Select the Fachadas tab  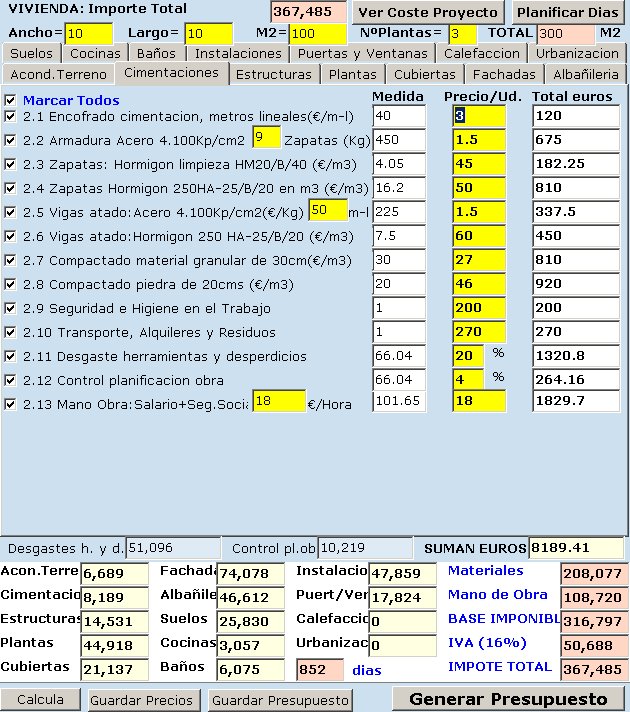pyautogui.click(x=504, y=74)
